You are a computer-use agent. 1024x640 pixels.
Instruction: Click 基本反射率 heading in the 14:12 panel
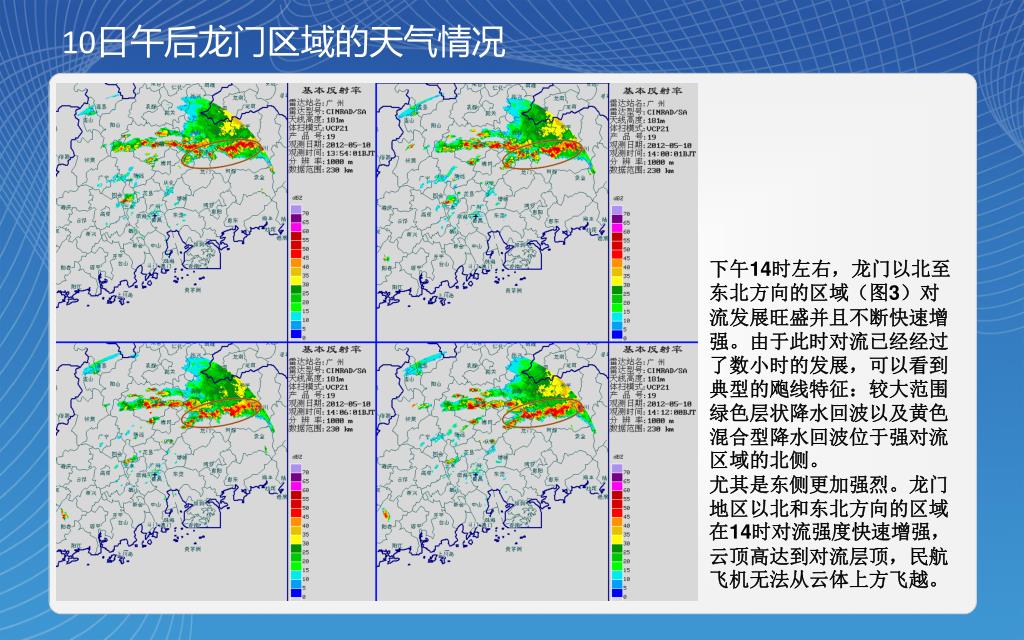click(652, 349)
